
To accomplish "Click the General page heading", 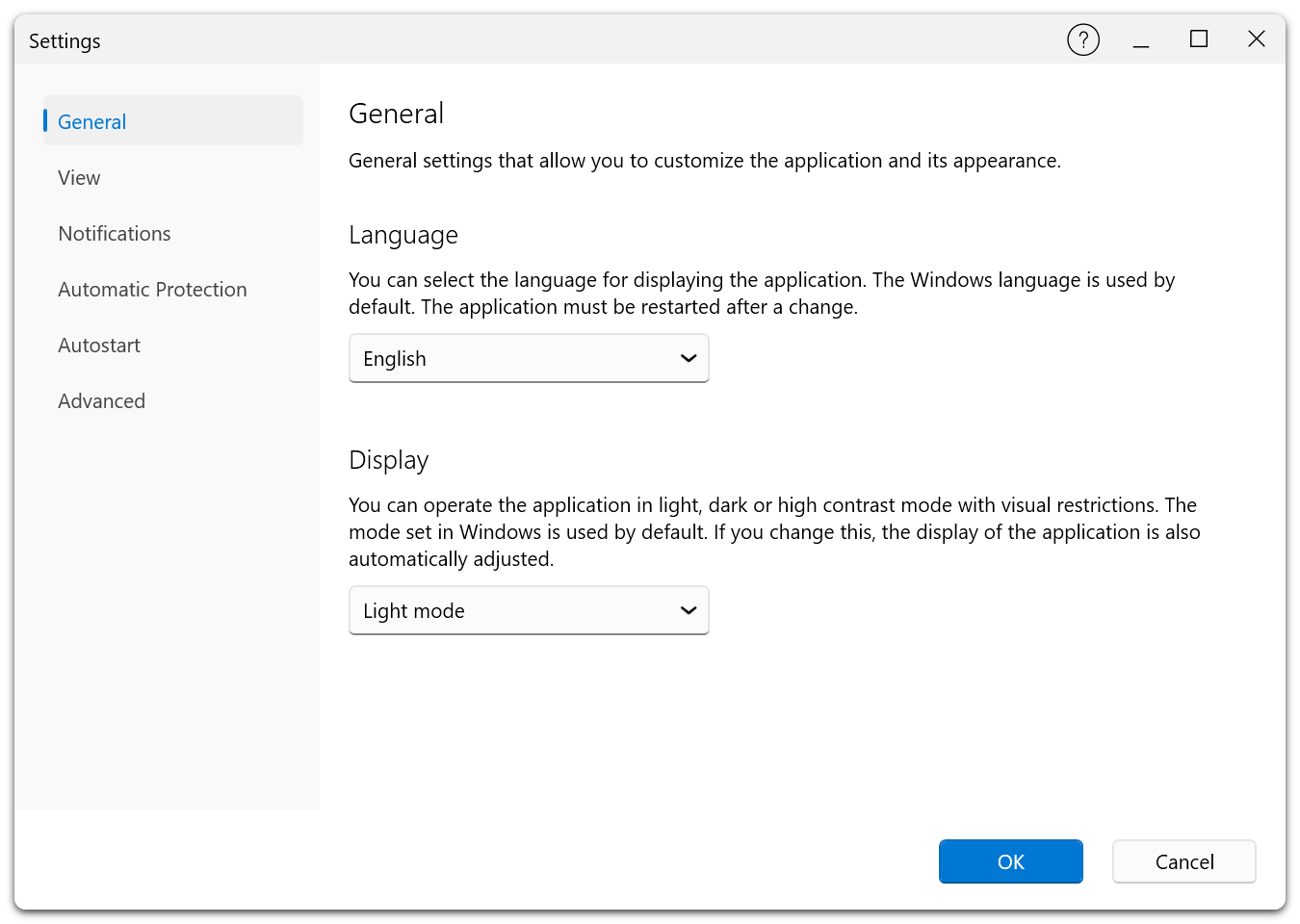I will click(x=396, y=114).
